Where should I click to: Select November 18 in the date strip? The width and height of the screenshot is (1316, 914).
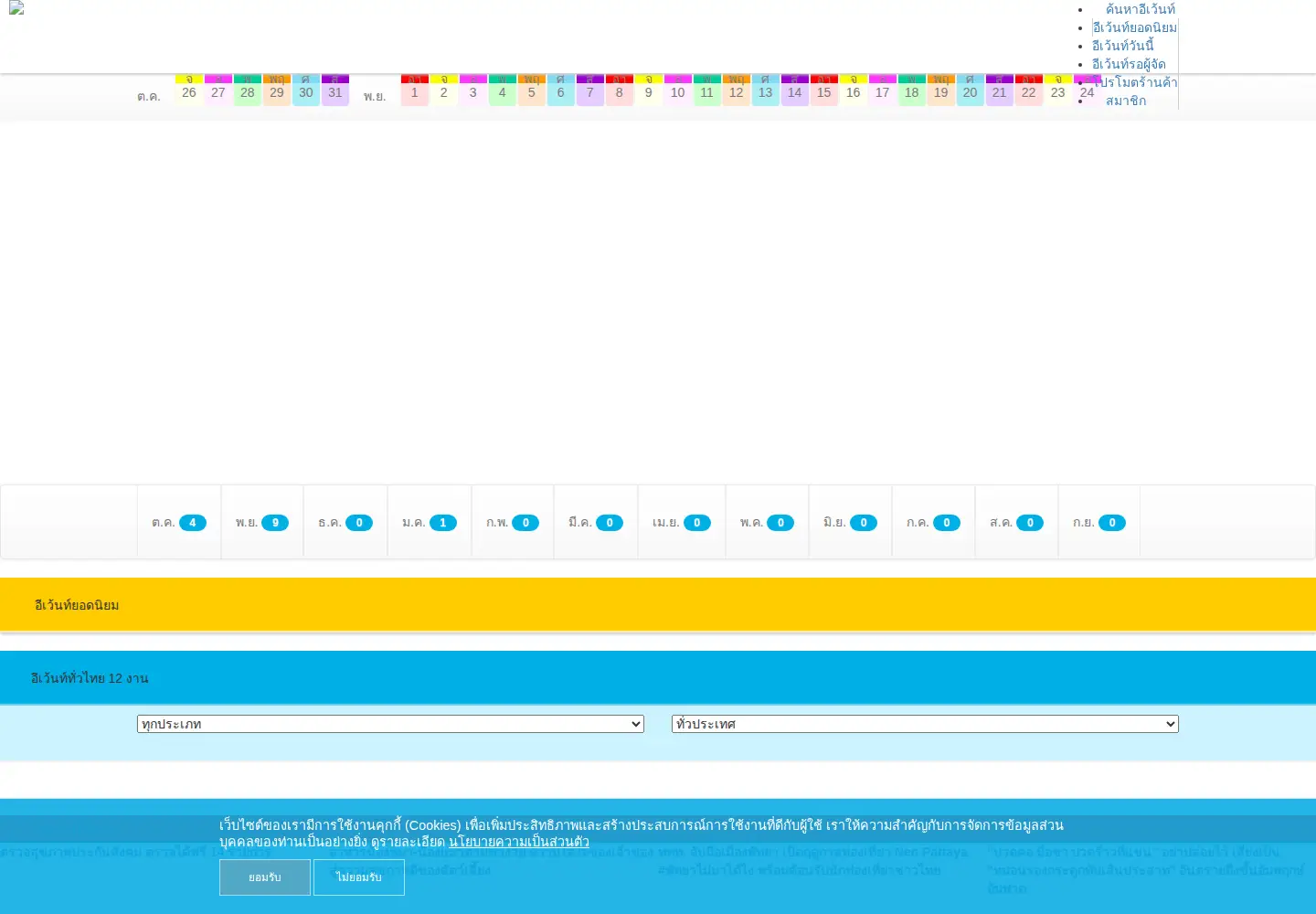pyautogui.click(x=912, y=90)
